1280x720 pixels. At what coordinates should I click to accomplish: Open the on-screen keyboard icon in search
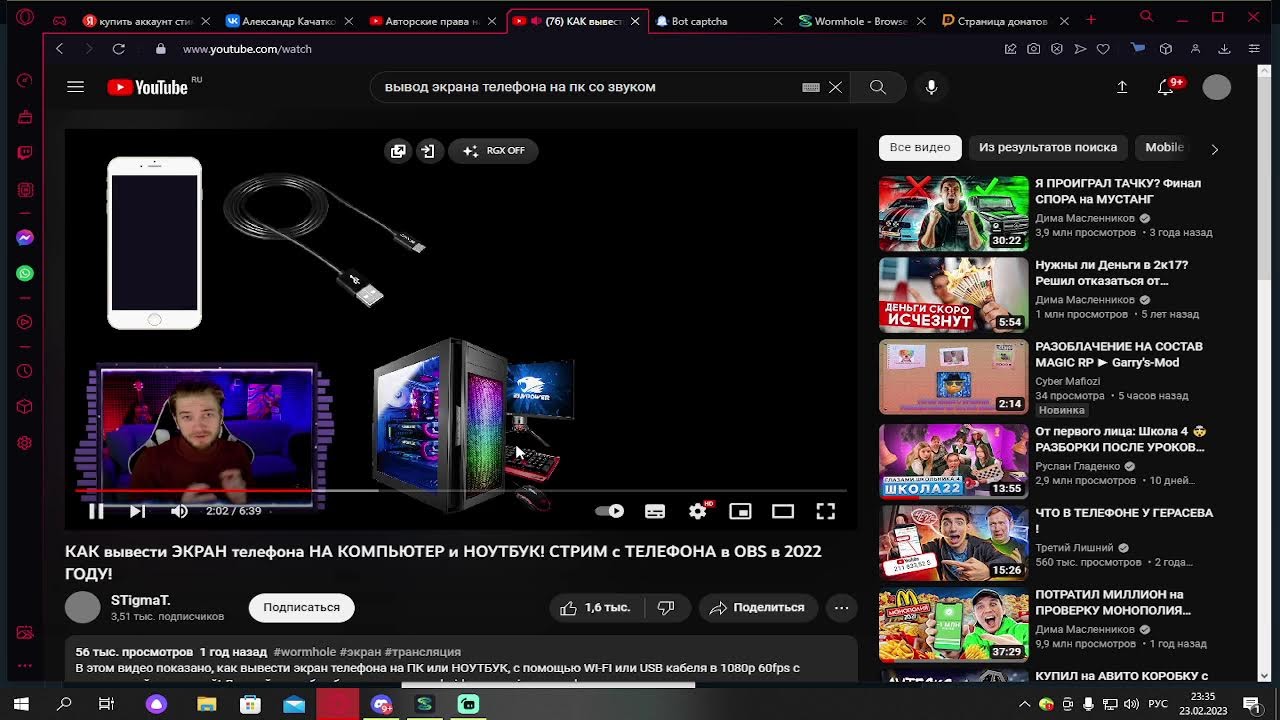point(811,87)
